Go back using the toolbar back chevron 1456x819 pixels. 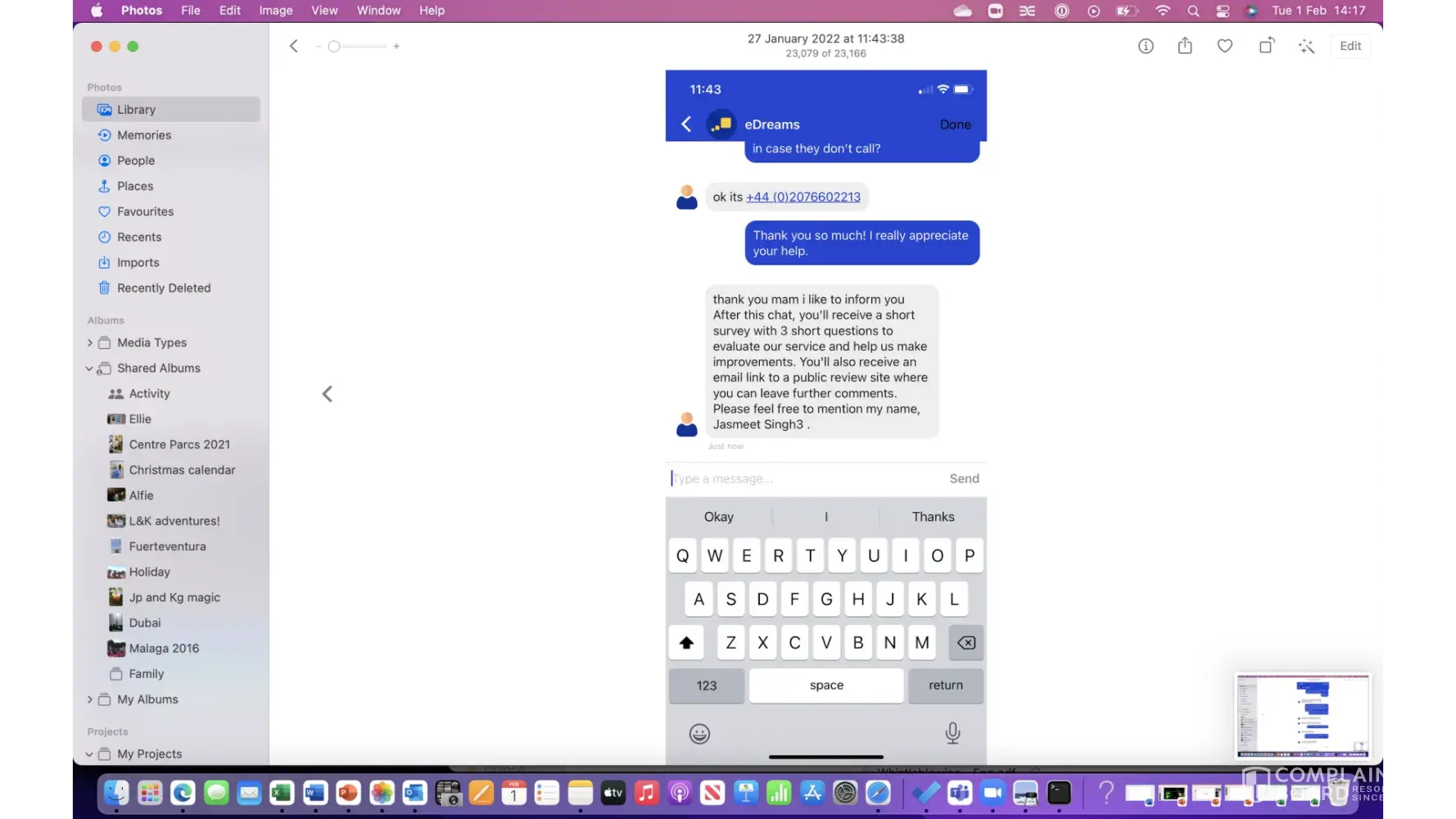pyautogui.click(x=294, y=46)
